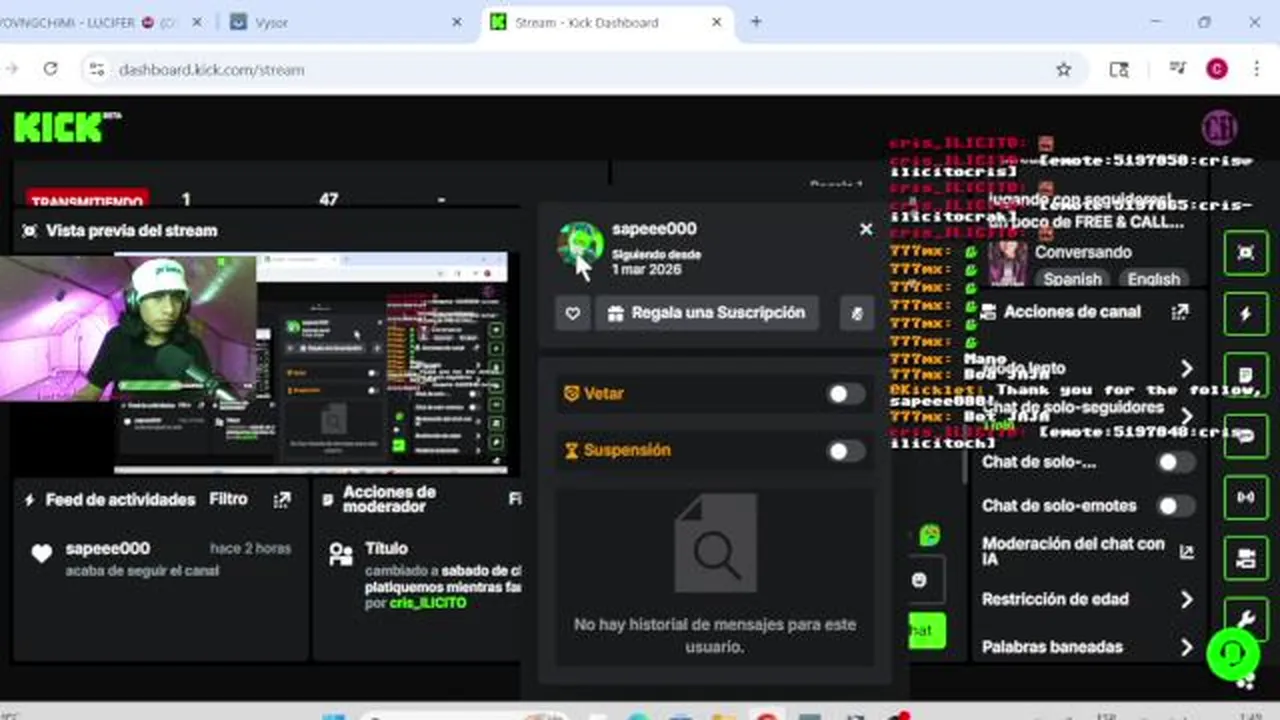Click the green Chat send button
Screen dimensions: 1280x720
point(925,630)
